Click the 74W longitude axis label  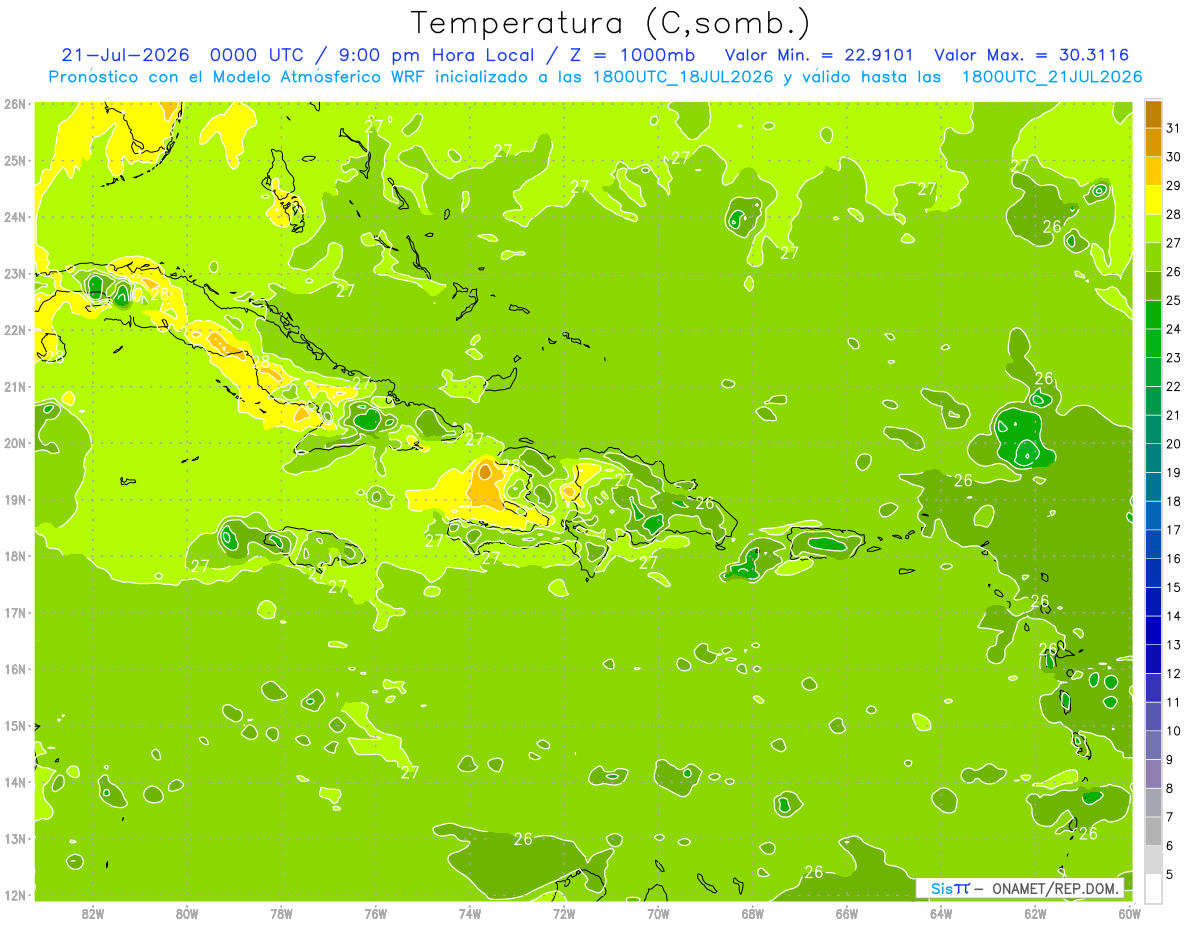click(x=470, y=913)
